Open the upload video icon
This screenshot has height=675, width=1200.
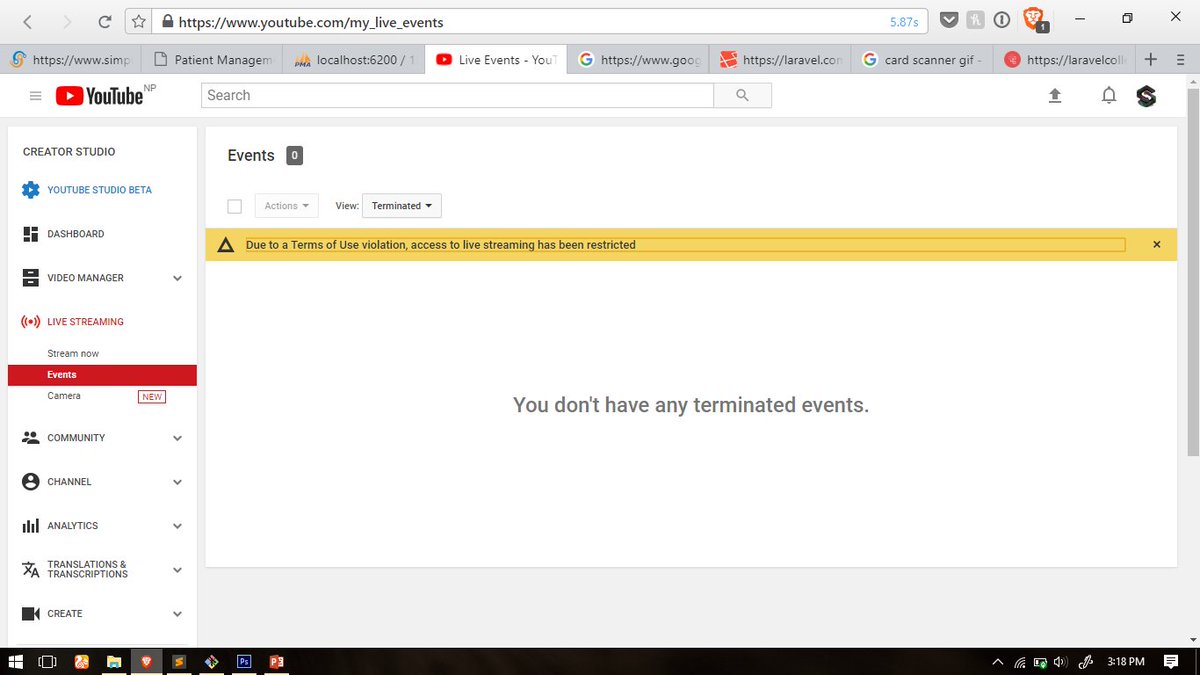pos(1054,96)
